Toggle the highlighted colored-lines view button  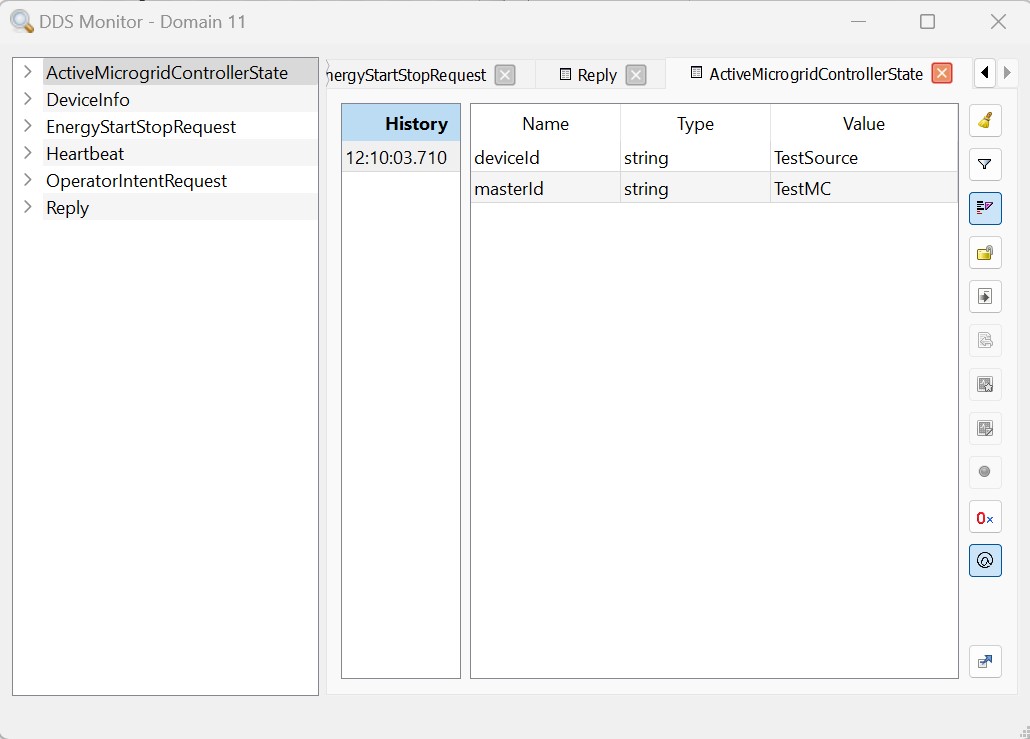click(x=985, y=209)
